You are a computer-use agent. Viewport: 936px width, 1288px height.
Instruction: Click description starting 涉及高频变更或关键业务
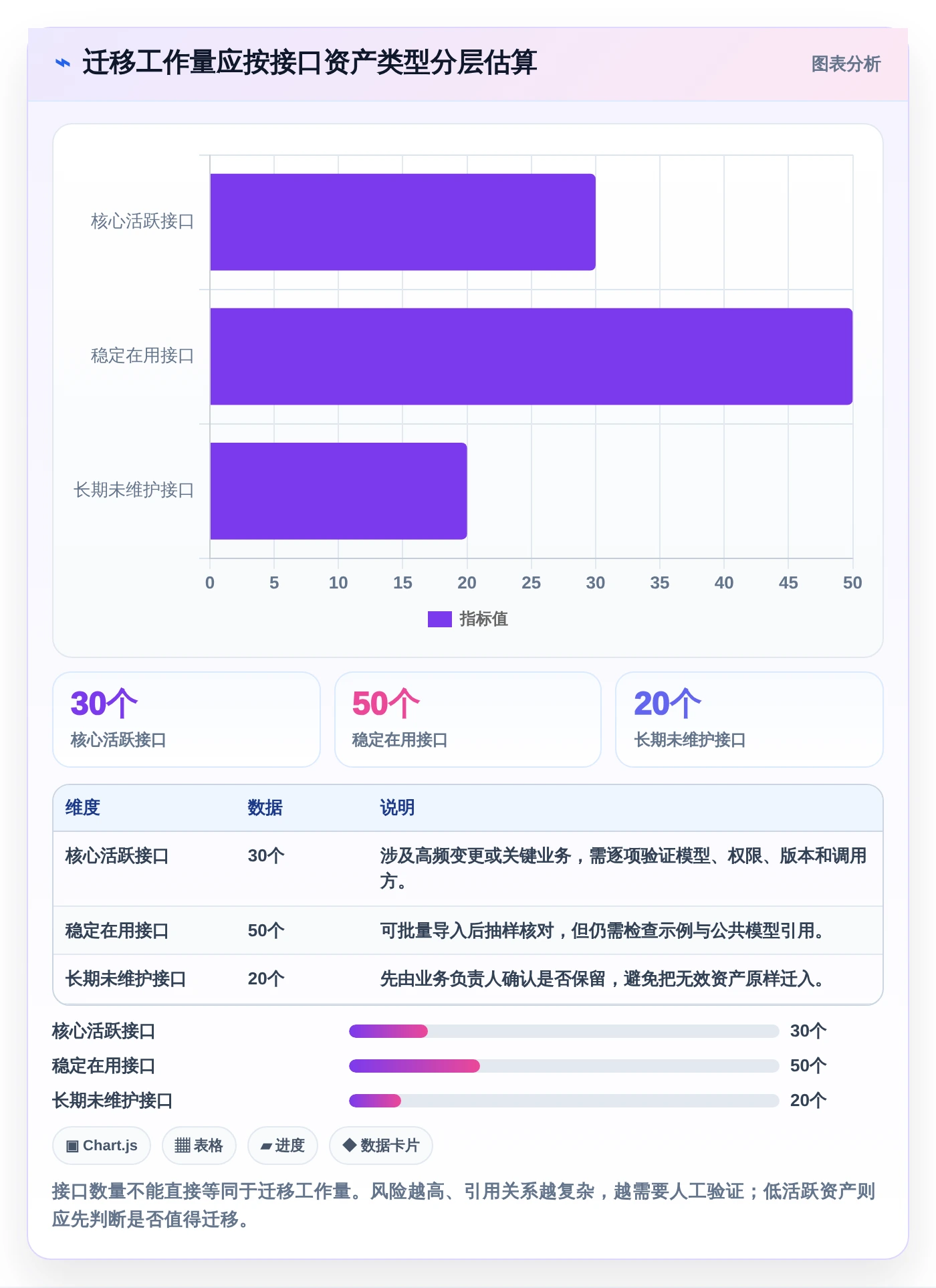(x=624, y=869)
